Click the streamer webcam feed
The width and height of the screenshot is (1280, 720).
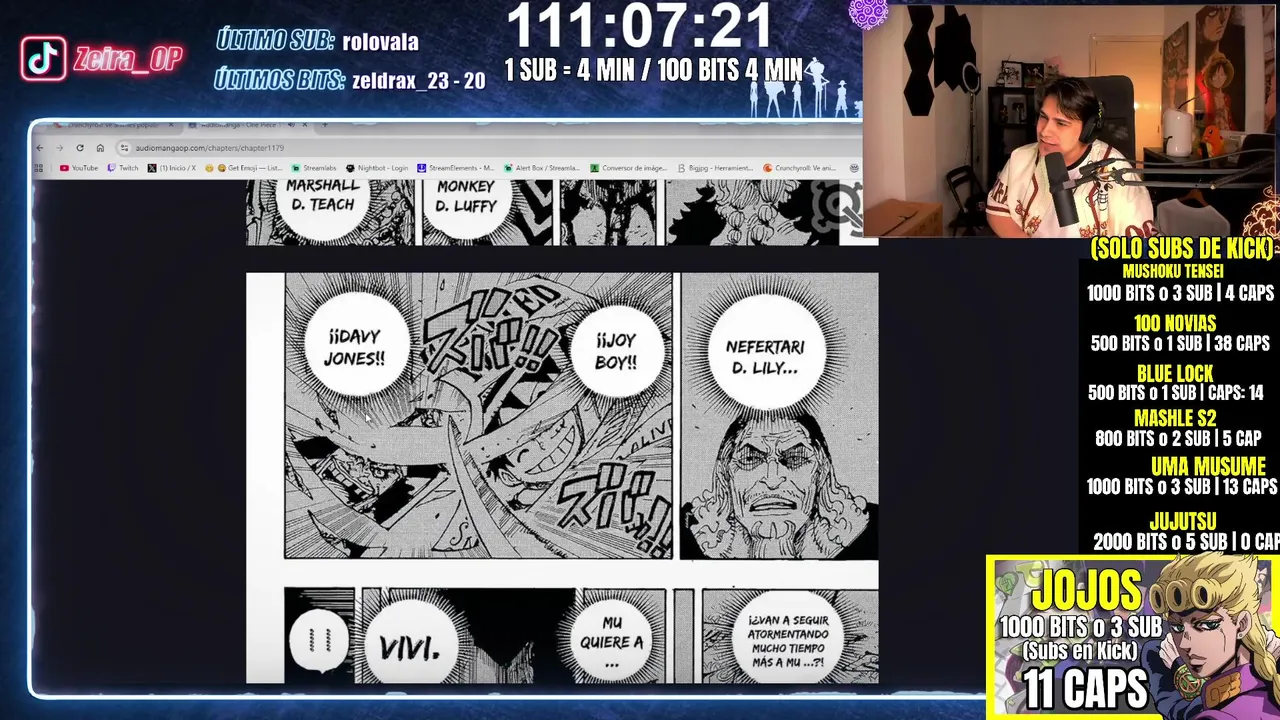click(1070, 120)
